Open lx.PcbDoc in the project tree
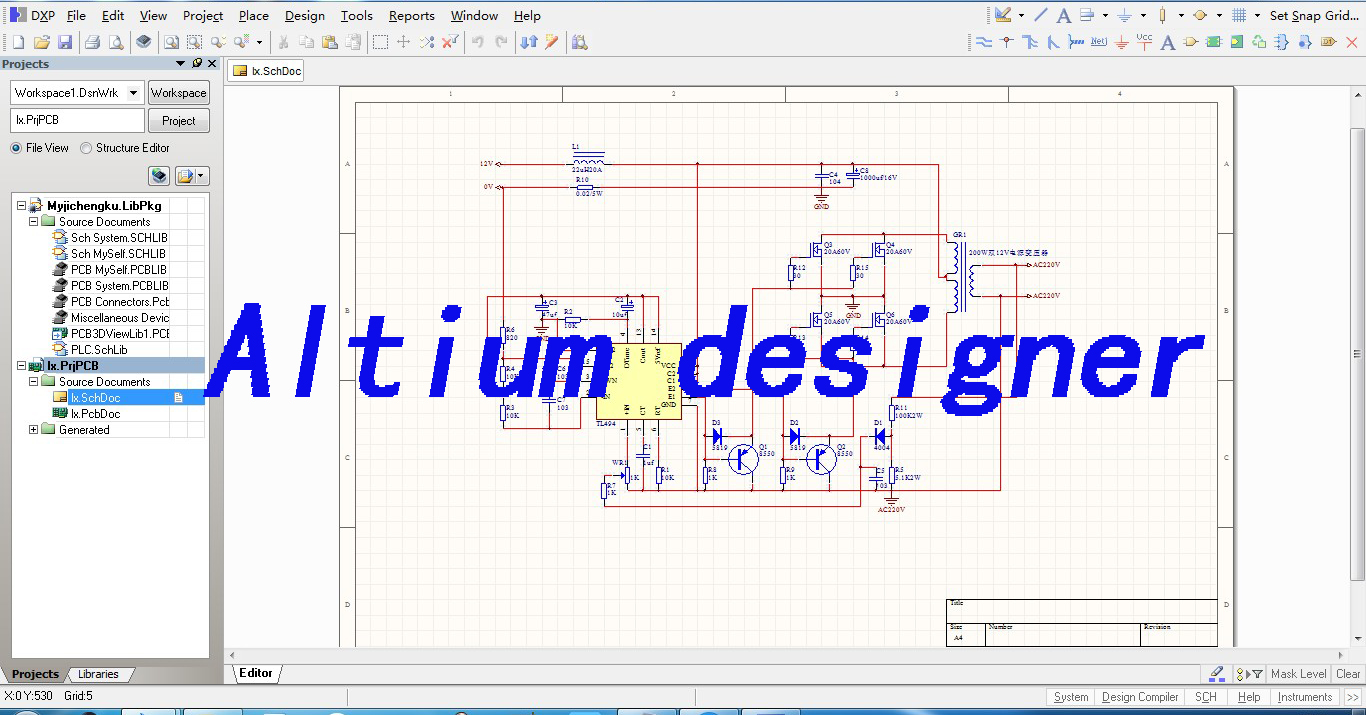 [x=95, y=414]
